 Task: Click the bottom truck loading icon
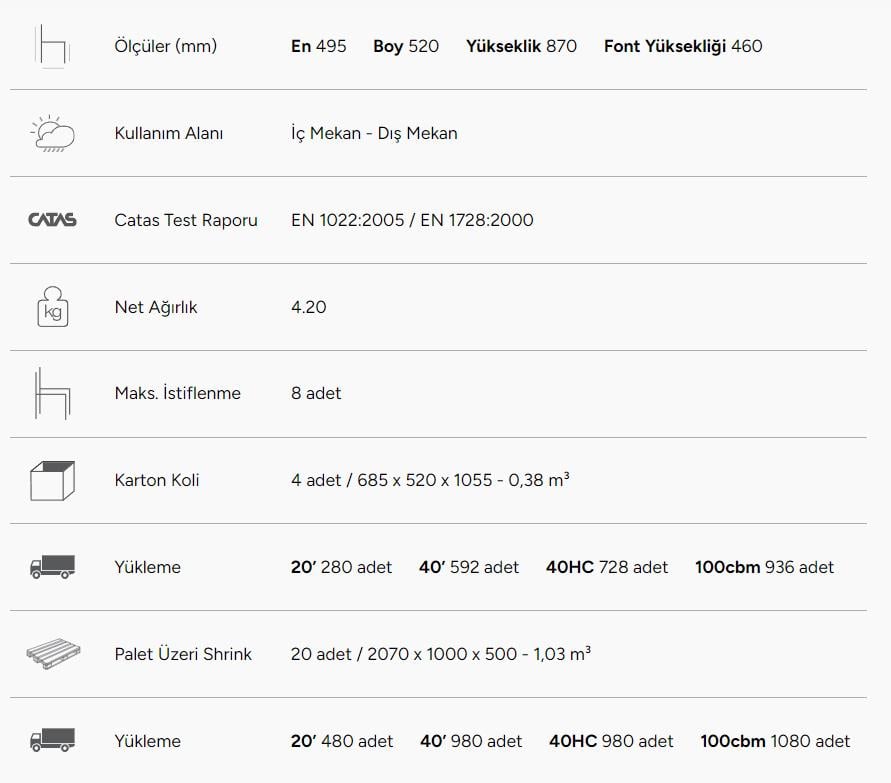(52, 740)
